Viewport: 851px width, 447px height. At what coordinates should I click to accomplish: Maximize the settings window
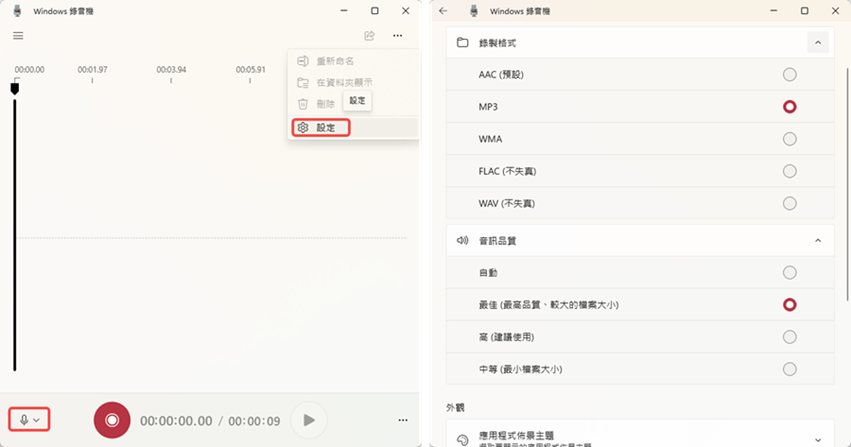pos(804,11)
